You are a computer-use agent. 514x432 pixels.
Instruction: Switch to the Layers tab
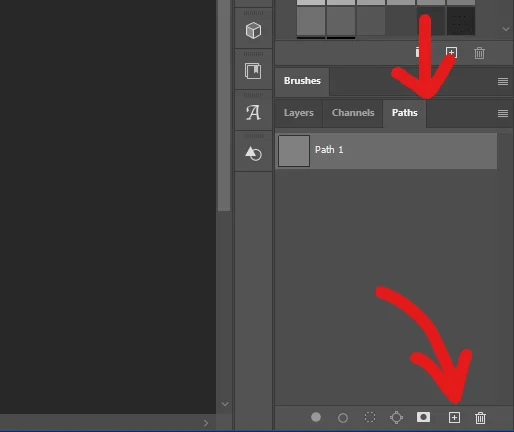pos(299,113)
